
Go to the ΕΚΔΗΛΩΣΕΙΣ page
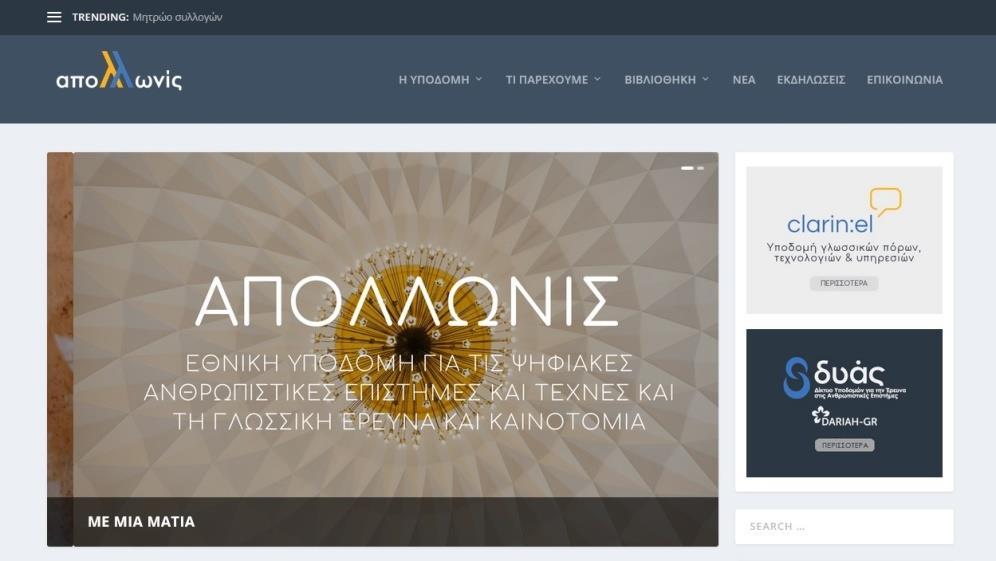click(x=811, y=79)
